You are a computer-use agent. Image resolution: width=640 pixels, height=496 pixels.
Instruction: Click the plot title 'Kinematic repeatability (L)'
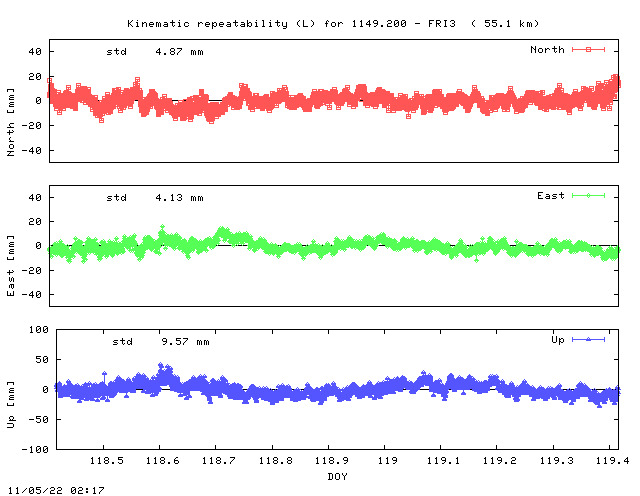221,24
